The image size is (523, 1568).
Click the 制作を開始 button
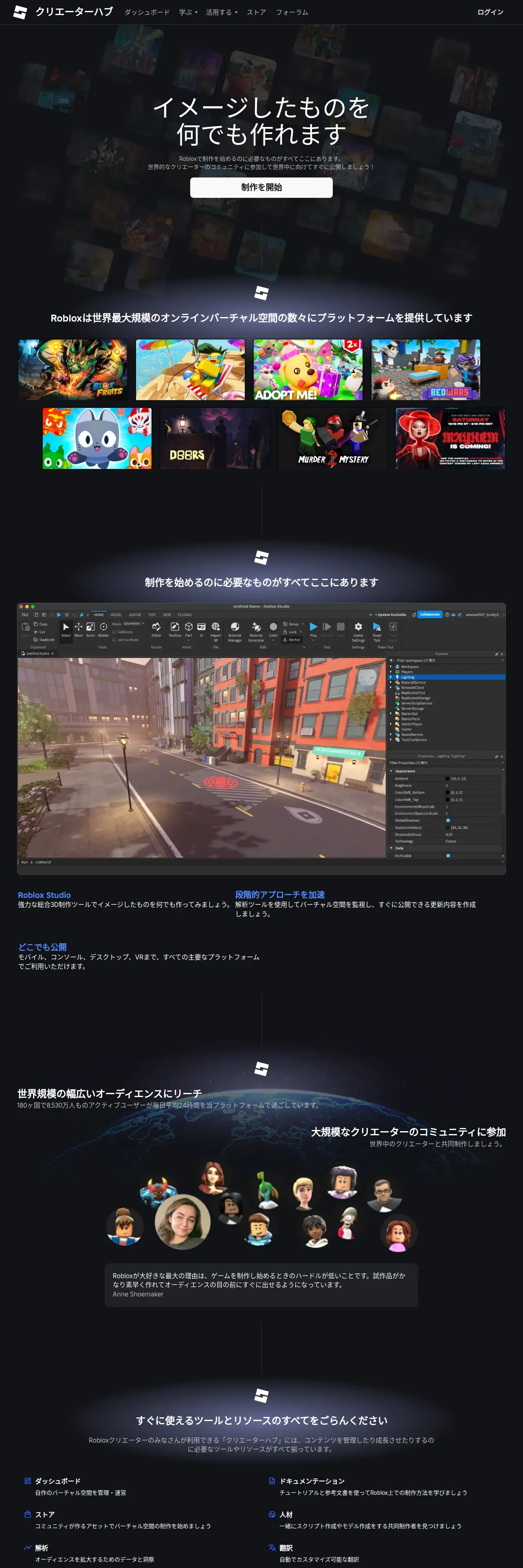(261, 188)
